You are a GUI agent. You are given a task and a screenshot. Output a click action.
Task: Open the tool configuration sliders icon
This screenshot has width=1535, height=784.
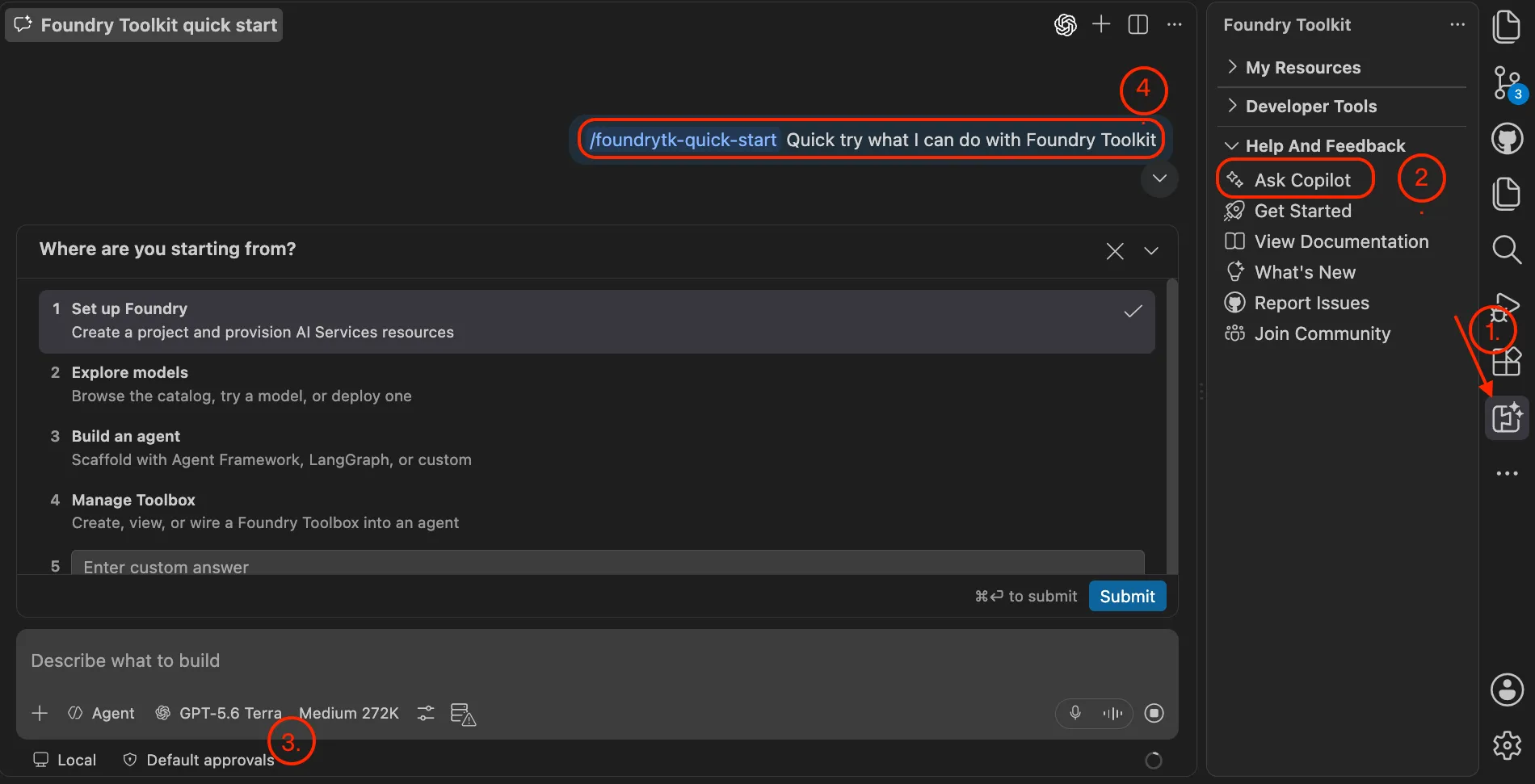pos(426,713)
